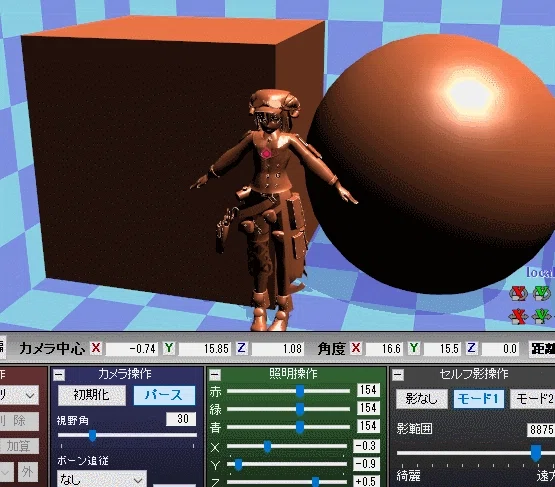
Task: Click the 影範囲 shadow range slider
Action: [x=476, y=453]
